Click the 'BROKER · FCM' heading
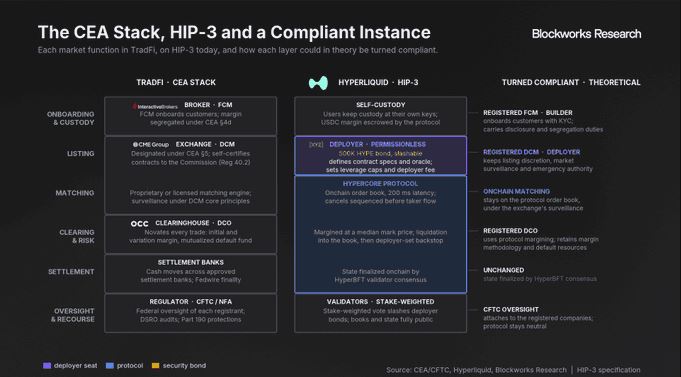The image size is (681, 377). (208, 105)
